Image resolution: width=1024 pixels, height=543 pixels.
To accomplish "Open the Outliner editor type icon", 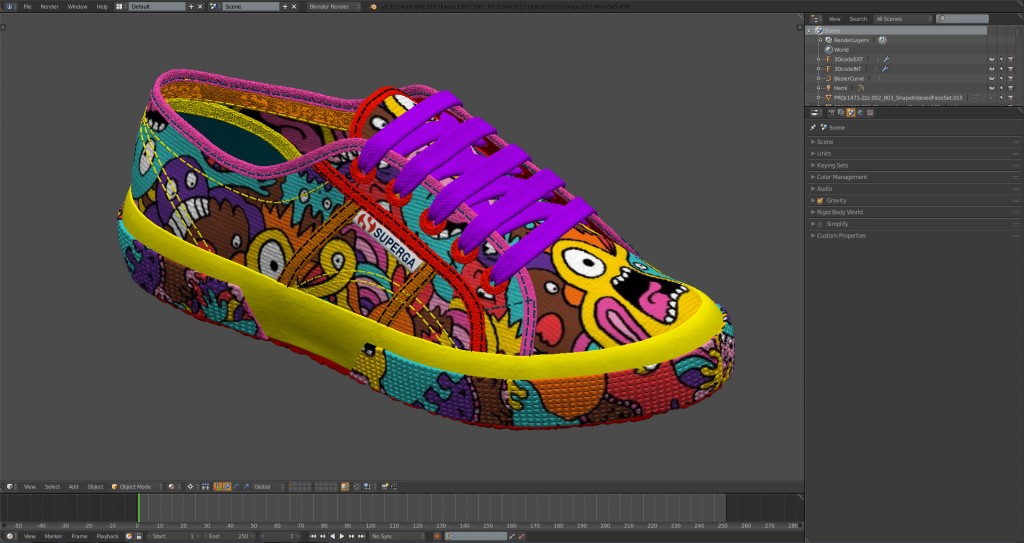I will tap(816, 19).
